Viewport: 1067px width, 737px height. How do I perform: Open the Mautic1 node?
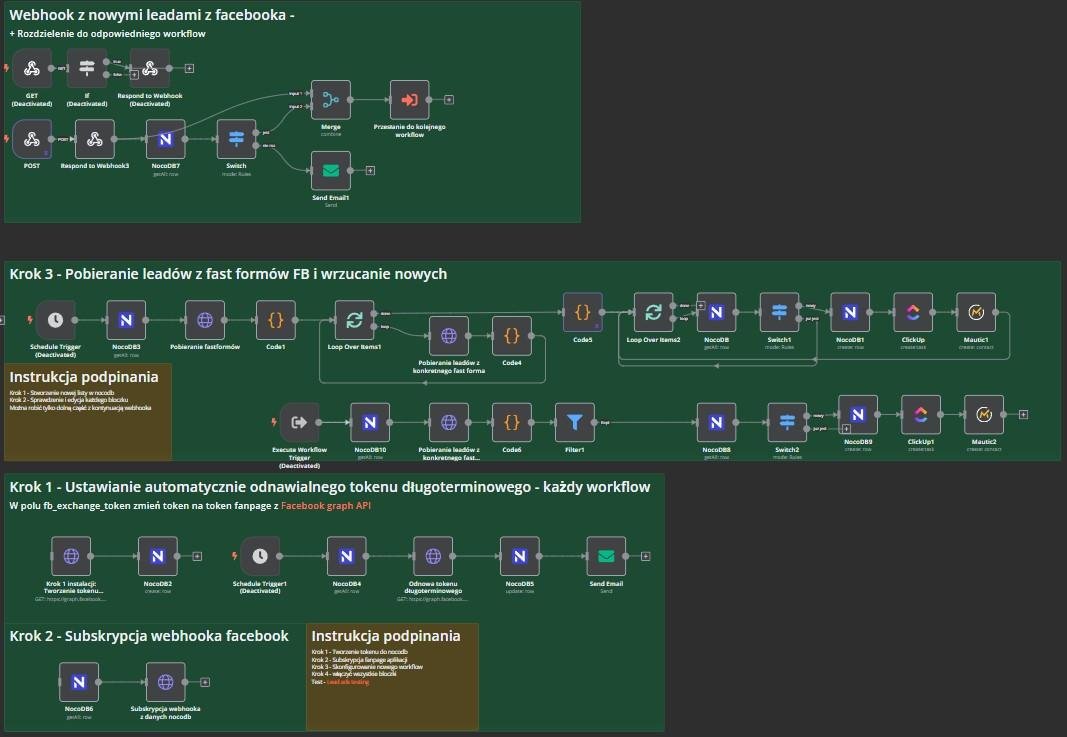[976, 312]
